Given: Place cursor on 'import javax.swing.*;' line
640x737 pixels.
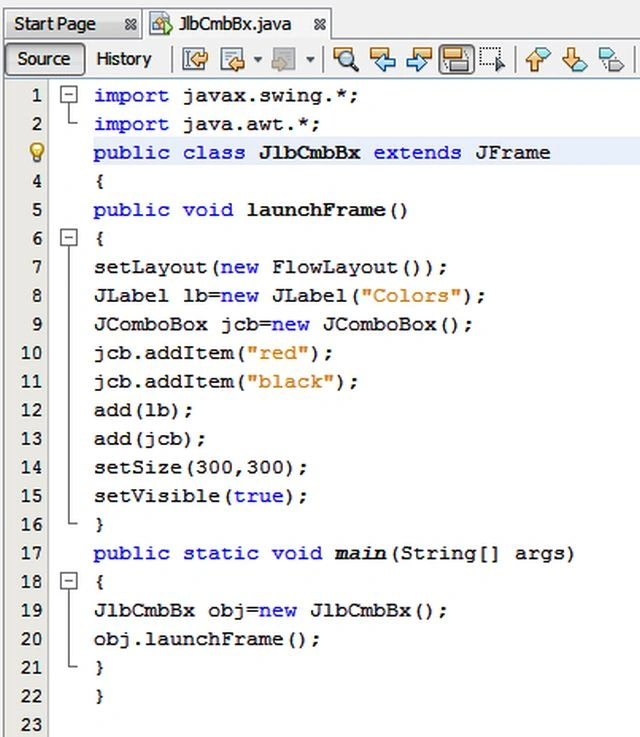Looking at the screenshot, I should click(226, 96).
